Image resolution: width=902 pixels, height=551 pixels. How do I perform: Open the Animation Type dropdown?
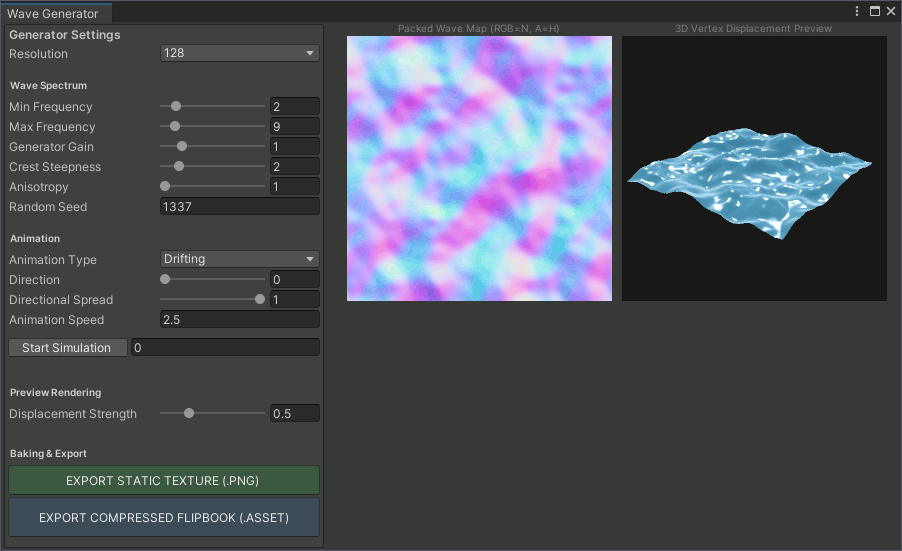coord(239,259)
